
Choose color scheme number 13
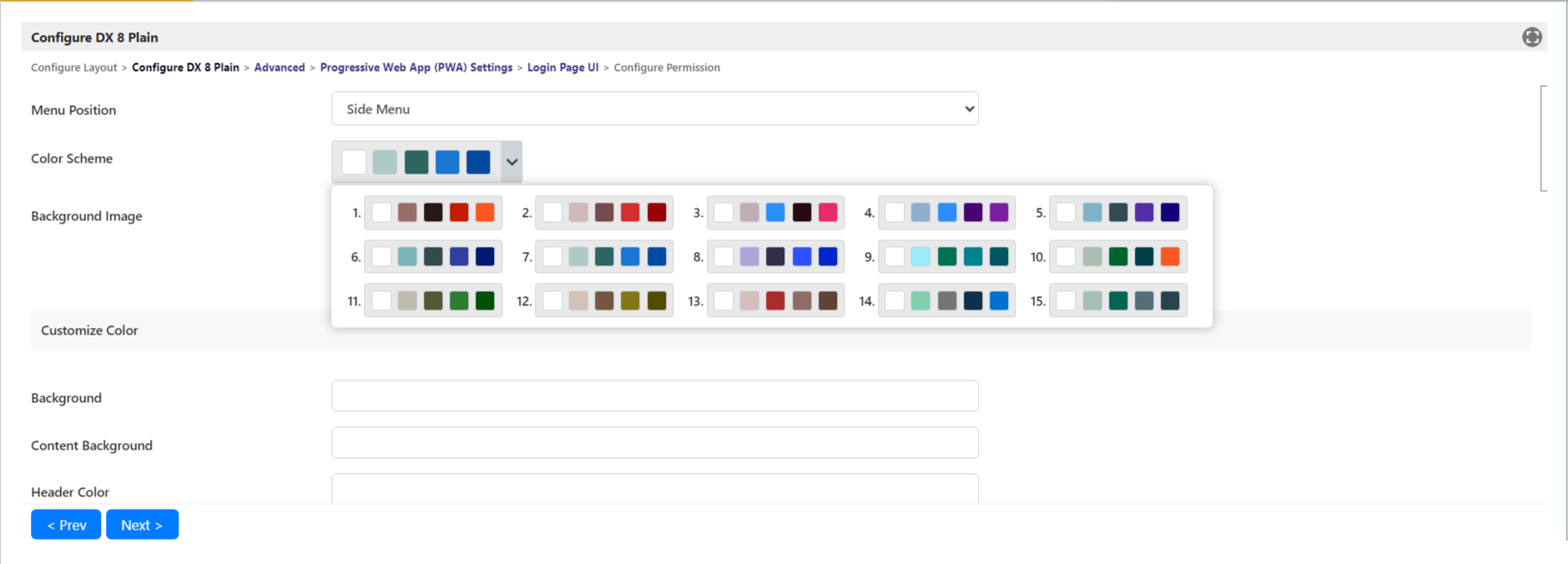click(x=775, y=301)
